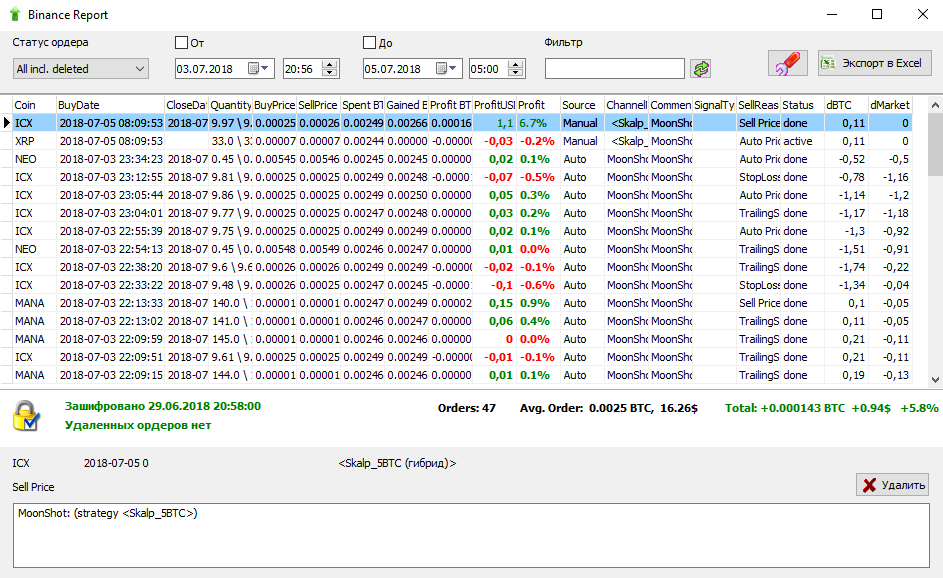The height and width of the screenshot is (578, 943).
Task: Sort by the SellPrice column header
Action: coord(318,105)
